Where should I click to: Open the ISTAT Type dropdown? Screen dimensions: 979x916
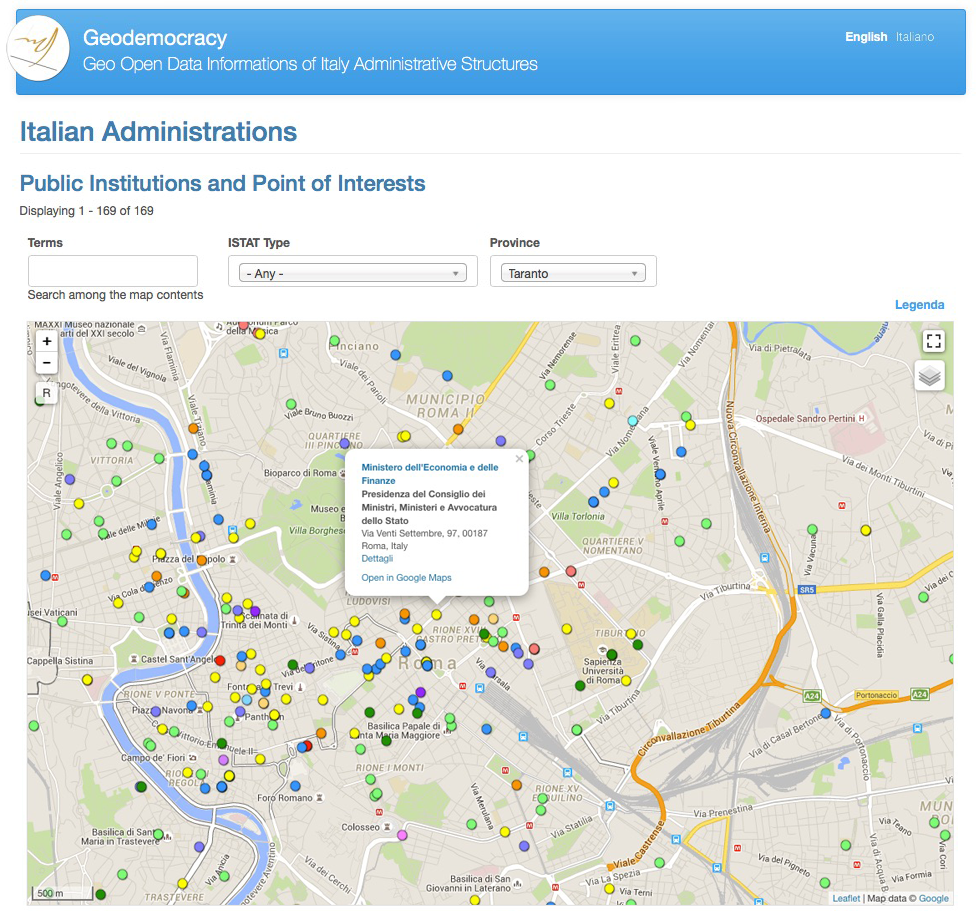353,273
